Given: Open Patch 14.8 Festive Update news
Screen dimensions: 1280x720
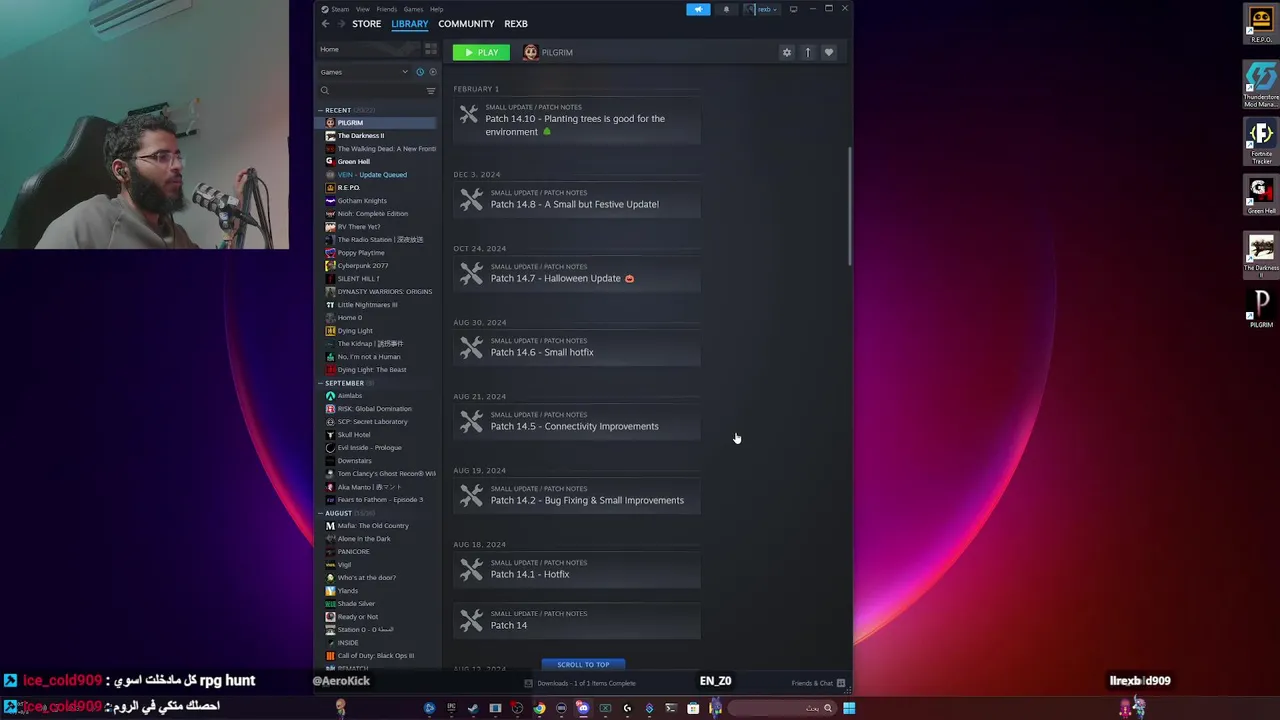Looking at the screenshot, I should [577, 199].
